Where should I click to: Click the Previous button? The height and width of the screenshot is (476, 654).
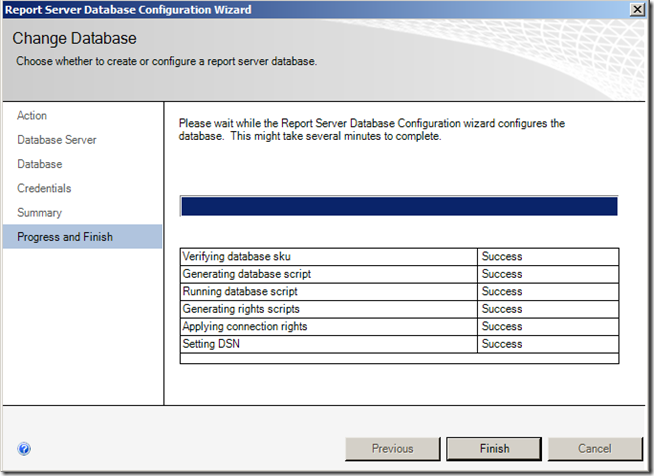click(393, 449)
